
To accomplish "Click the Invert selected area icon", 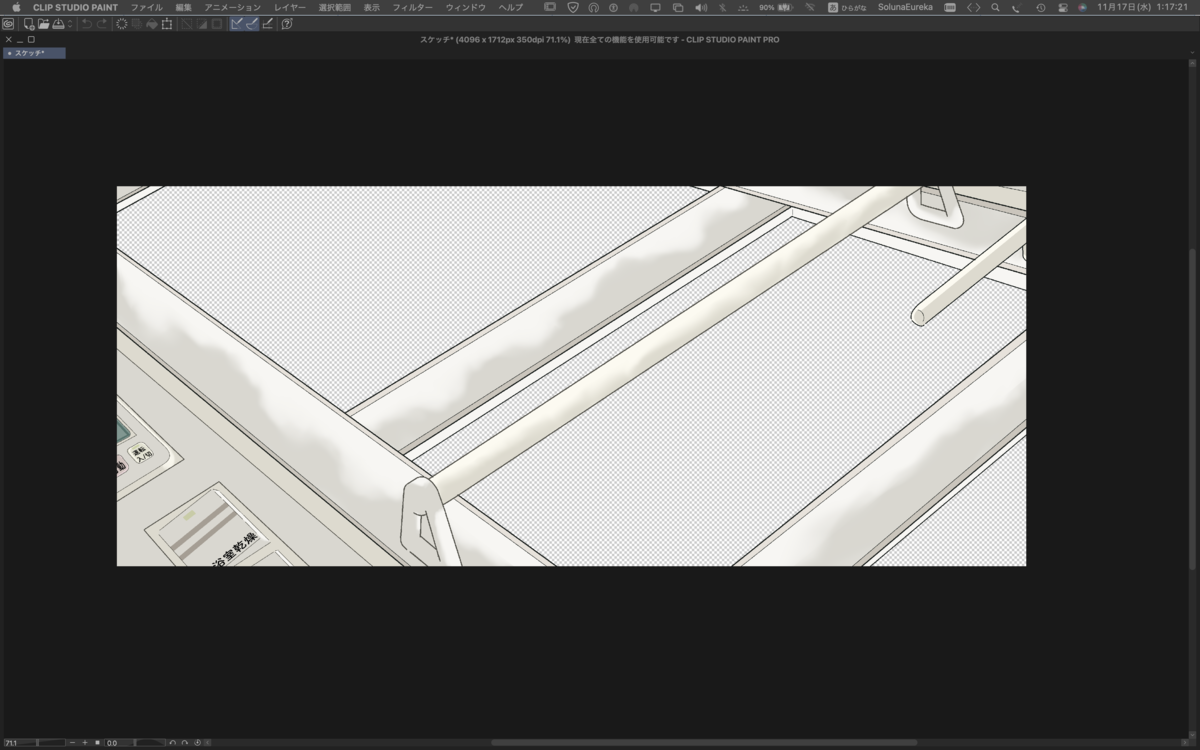I will [x=202, y=24].
